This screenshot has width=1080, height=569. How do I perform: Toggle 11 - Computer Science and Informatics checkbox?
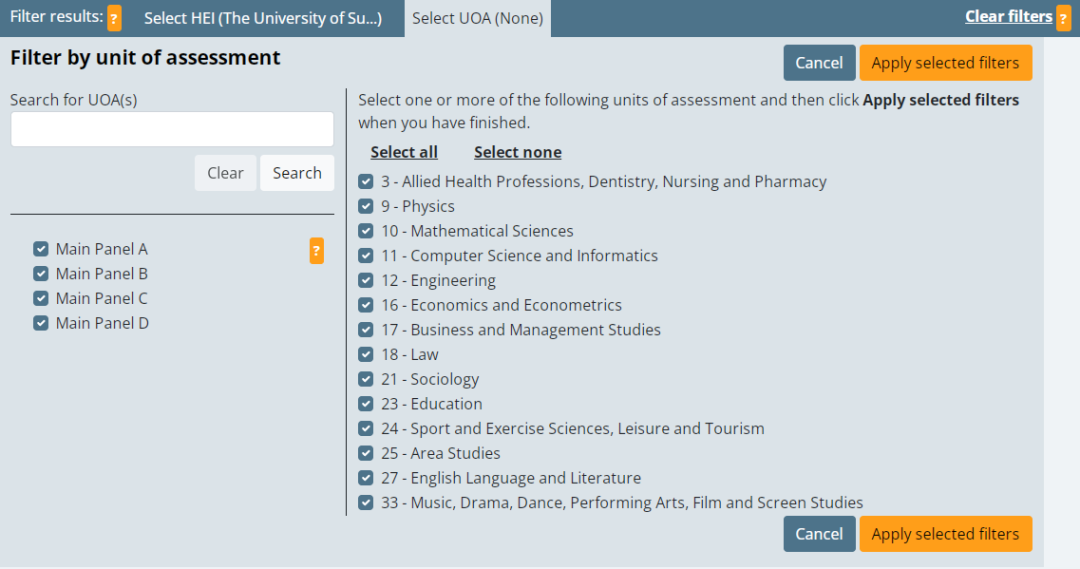[x=366, y=256]
